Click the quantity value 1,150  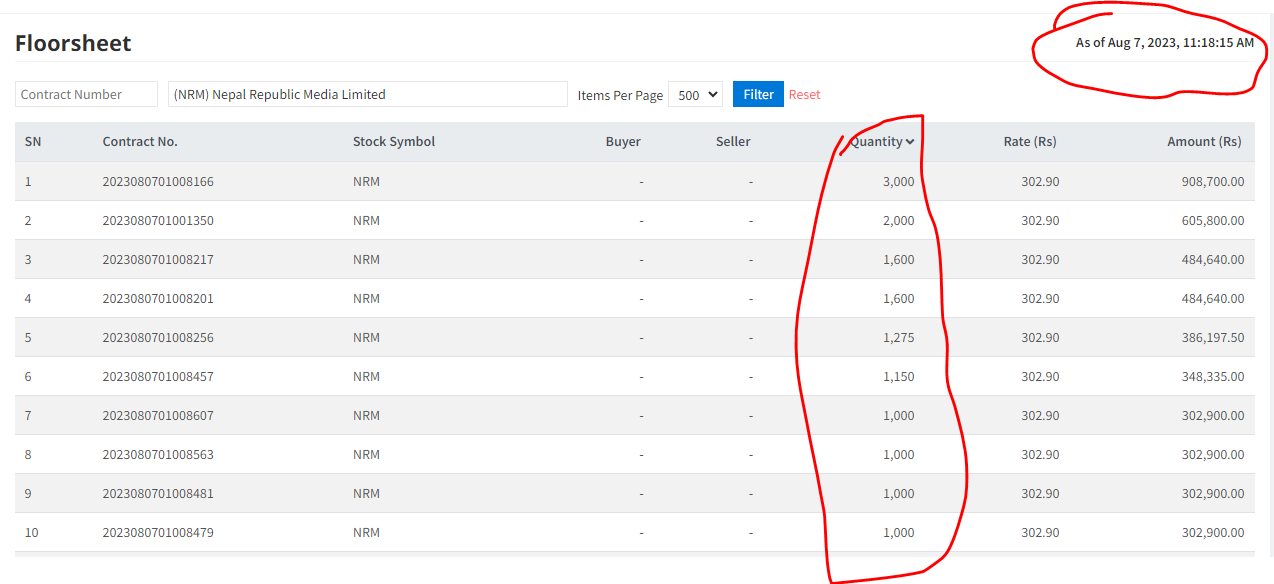coord(898,376)
